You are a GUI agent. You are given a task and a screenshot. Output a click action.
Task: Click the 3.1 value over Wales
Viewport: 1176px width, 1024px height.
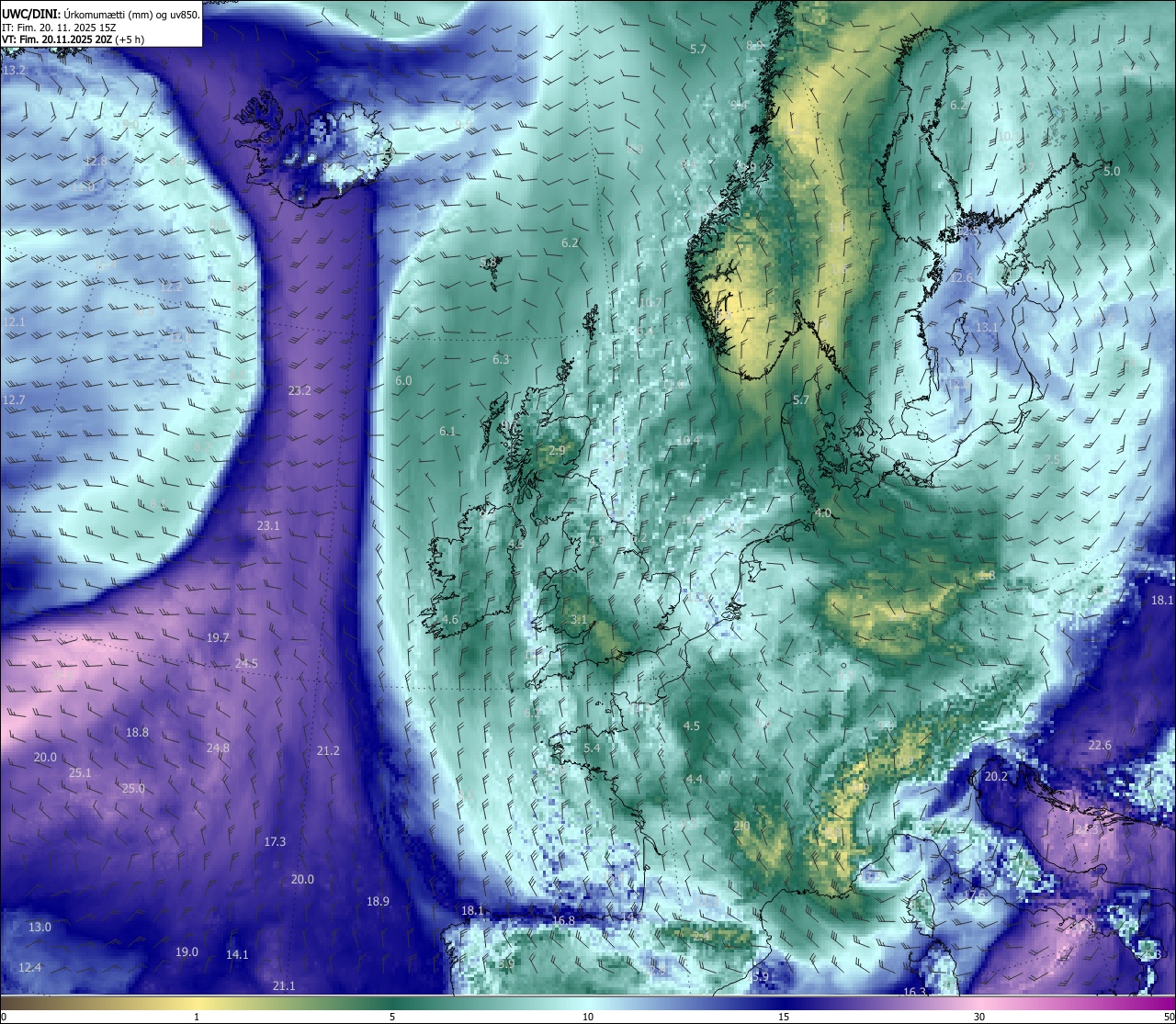tap(579, 620)
